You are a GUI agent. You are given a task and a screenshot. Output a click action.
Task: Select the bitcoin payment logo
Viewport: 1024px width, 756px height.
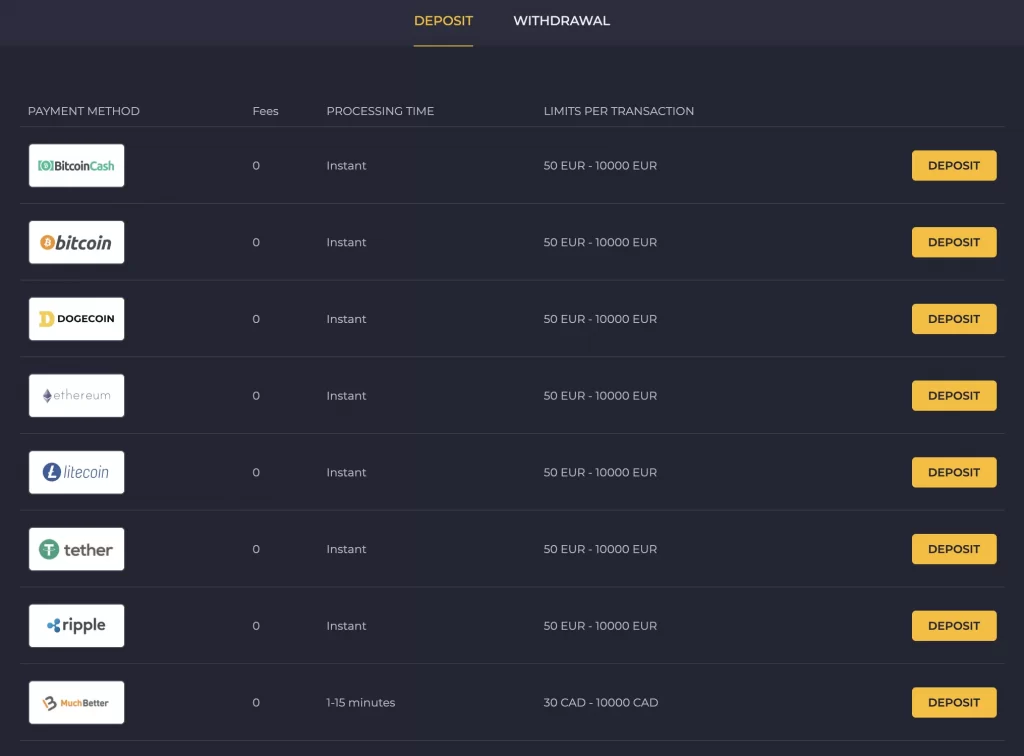[76, 242]
